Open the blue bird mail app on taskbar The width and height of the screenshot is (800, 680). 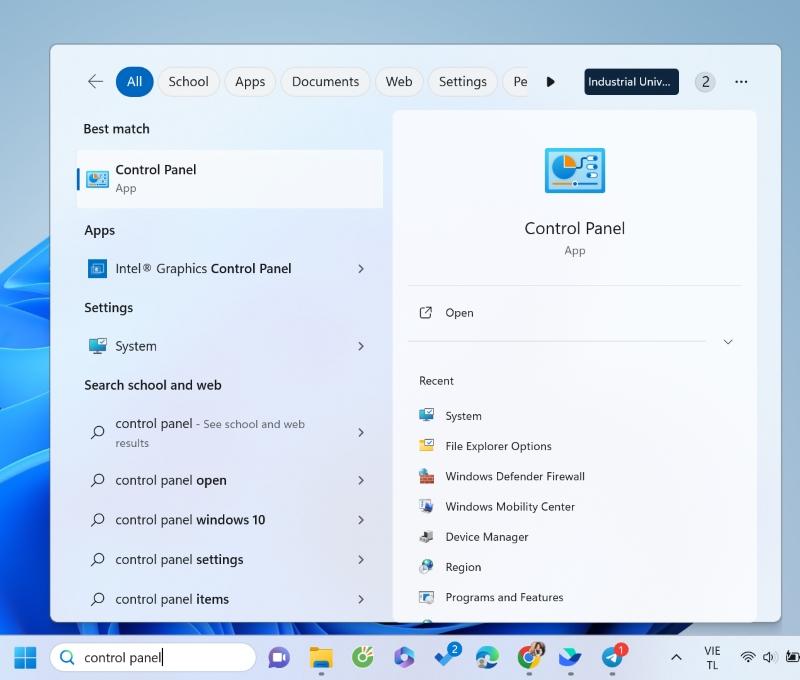click(x=570, y=658)
